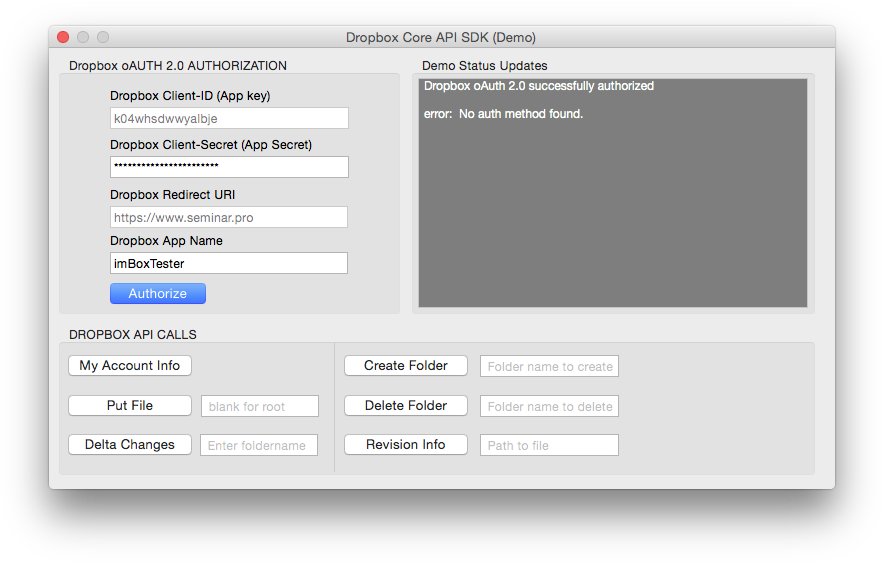Click the Delta Changes button
Viewport: 883px width, 562px height.
(x=130, y=444)
